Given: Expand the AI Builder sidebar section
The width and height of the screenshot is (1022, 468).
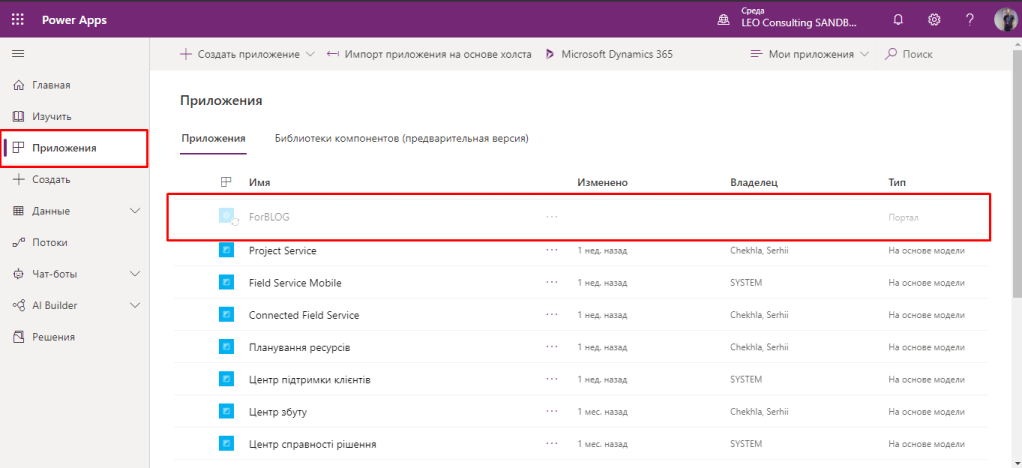Looking at the screenshot, I should click(x=136, y=305).
